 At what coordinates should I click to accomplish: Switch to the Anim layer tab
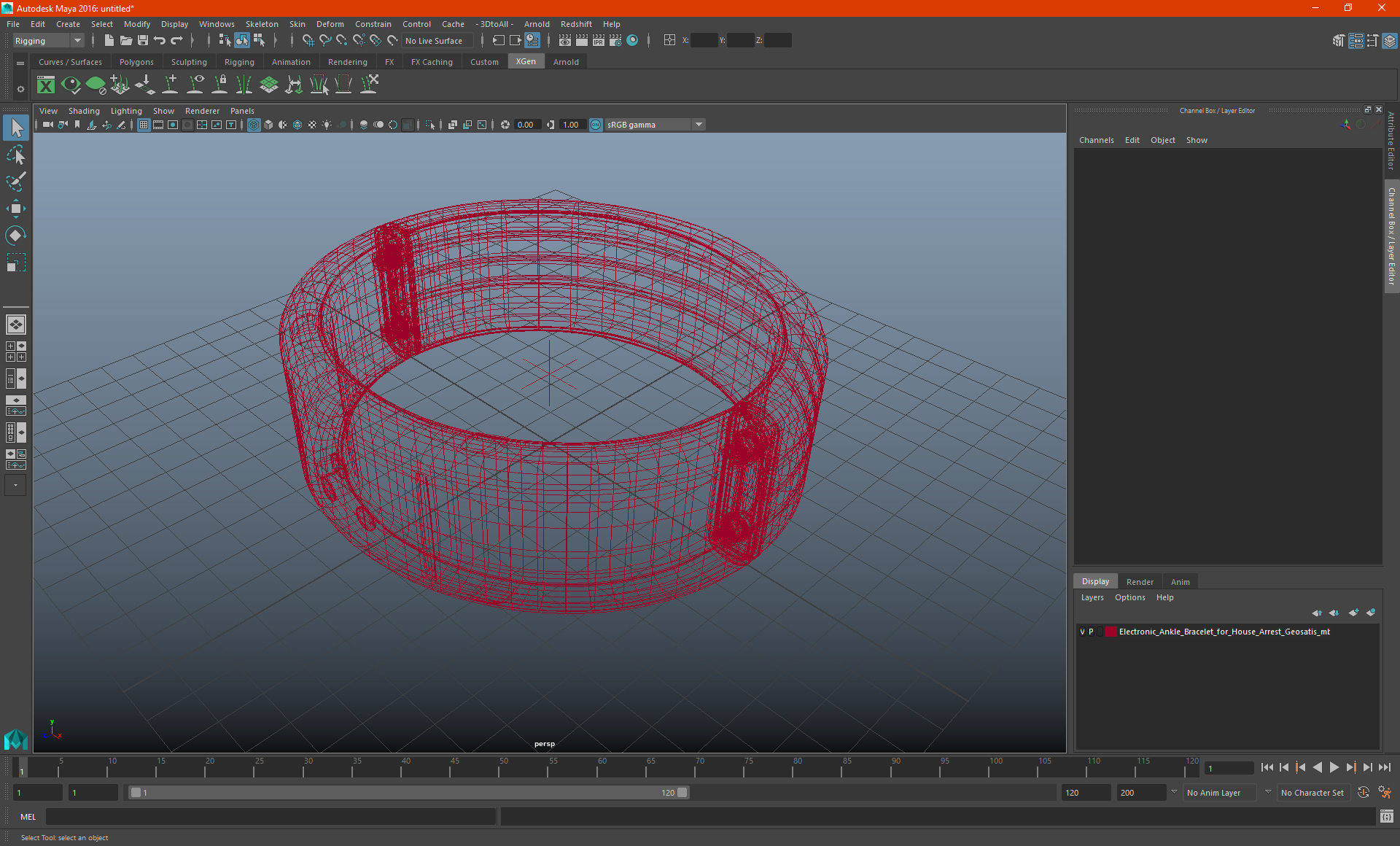1180,582
